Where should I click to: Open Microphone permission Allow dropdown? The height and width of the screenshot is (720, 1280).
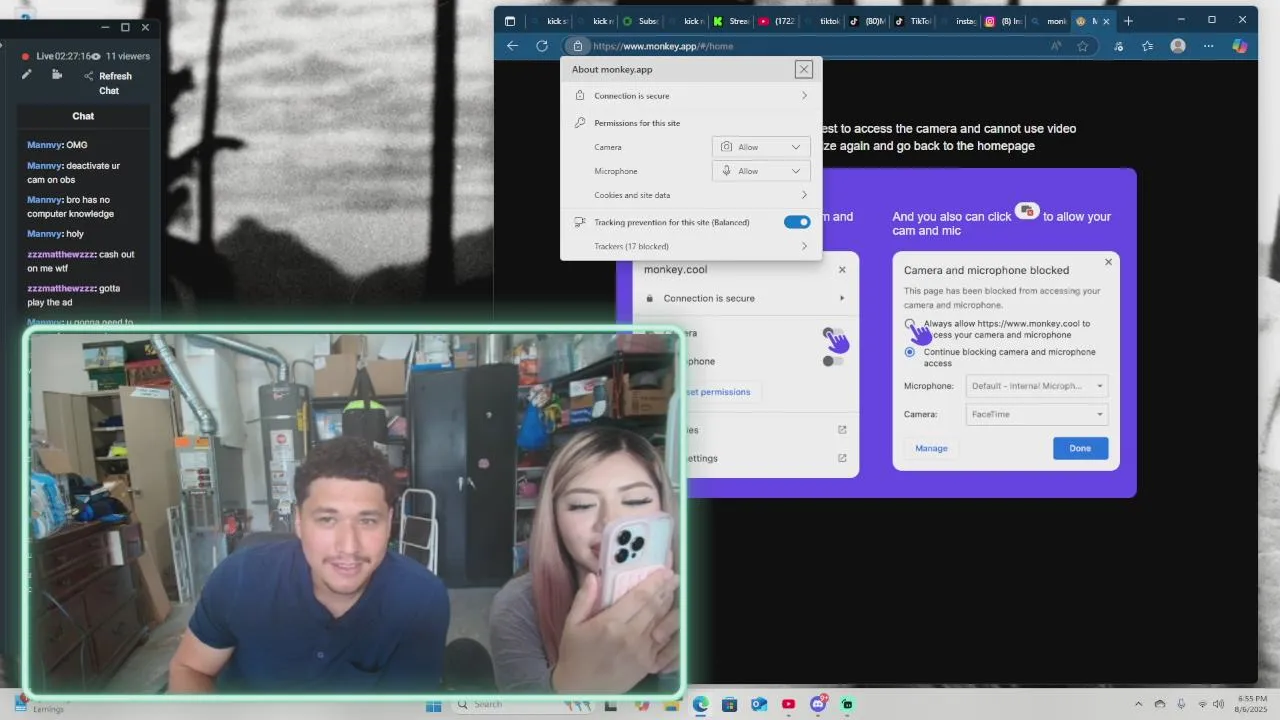pyautogui.click(x=761, y=171)
